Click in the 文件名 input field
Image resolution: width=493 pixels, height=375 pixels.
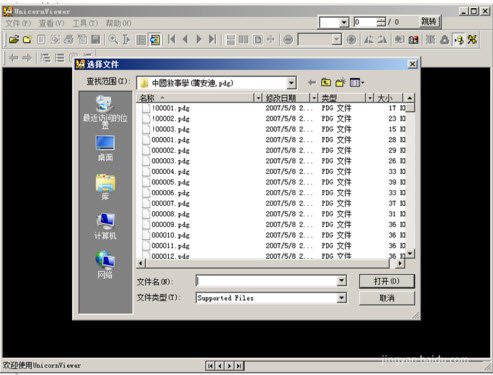[266, 281]
